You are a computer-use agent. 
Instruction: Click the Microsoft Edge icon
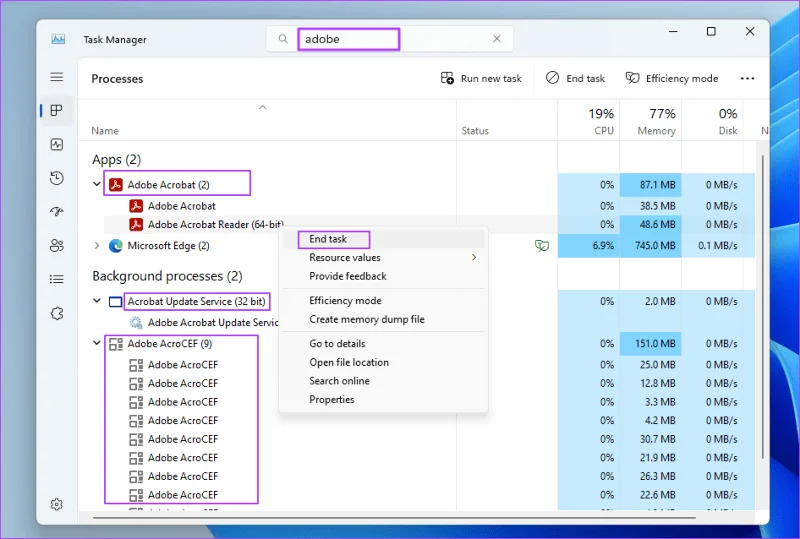click(x=116, y=246)
